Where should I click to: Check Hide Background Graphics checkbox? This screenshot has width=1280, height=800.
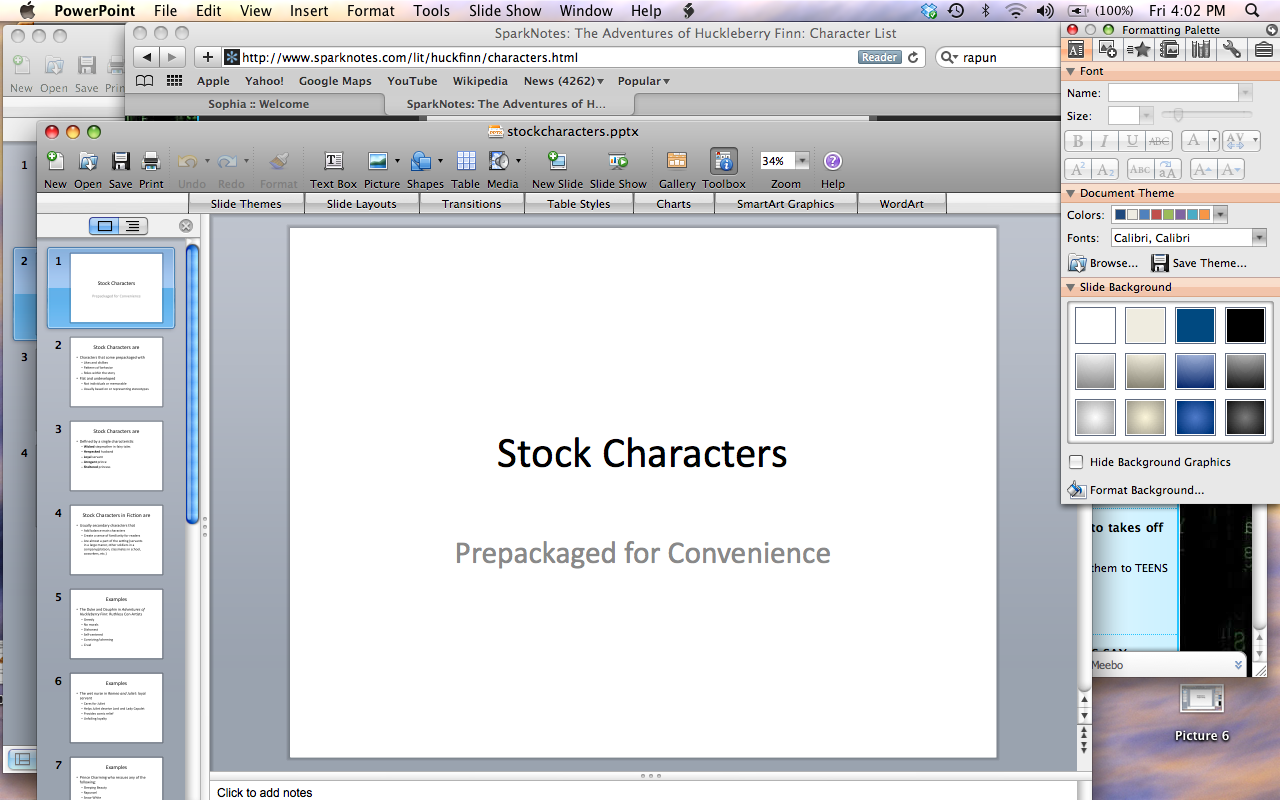click(x=1076, y=462)
